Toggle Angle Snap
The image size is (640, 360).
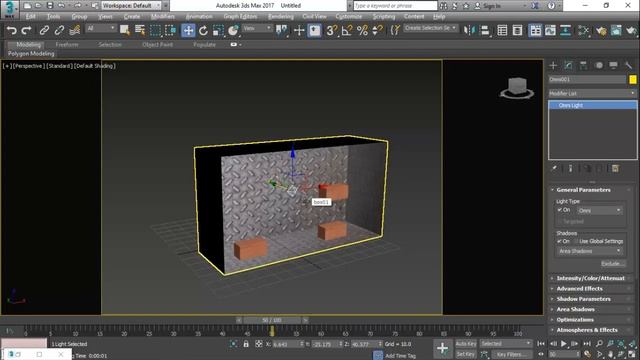[x=347, y=30]
